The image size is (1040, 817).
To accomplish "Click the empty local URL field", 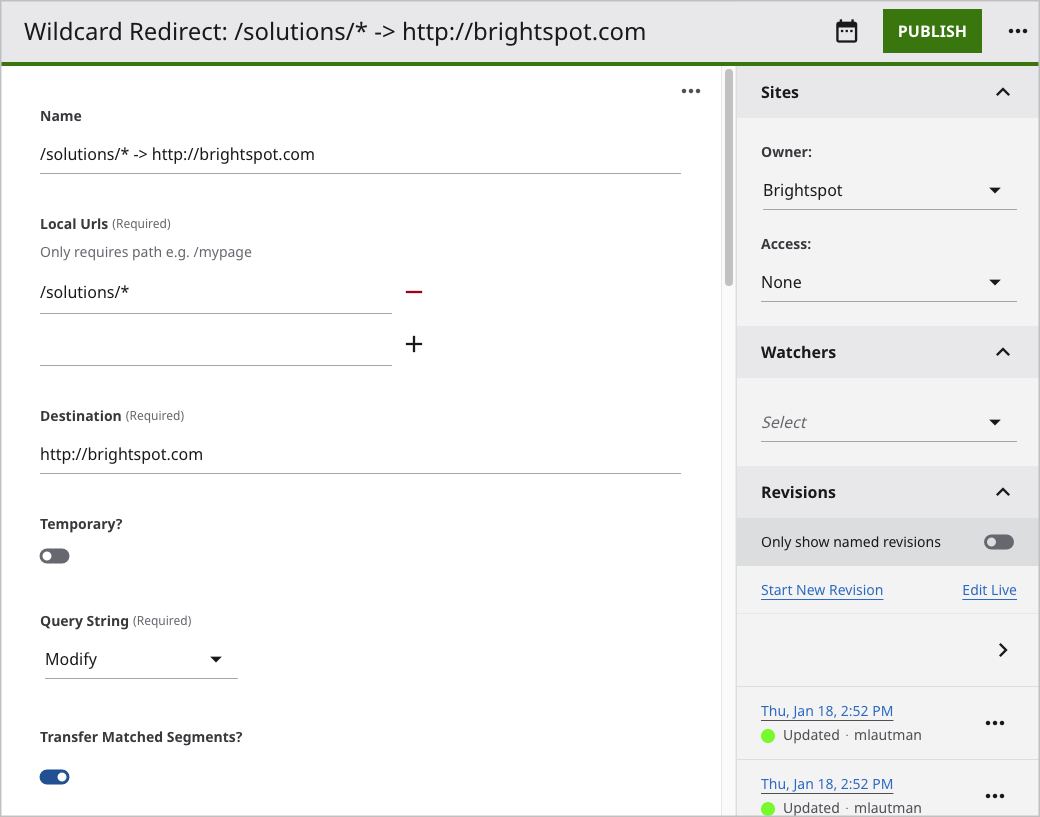I will (216, 345).
